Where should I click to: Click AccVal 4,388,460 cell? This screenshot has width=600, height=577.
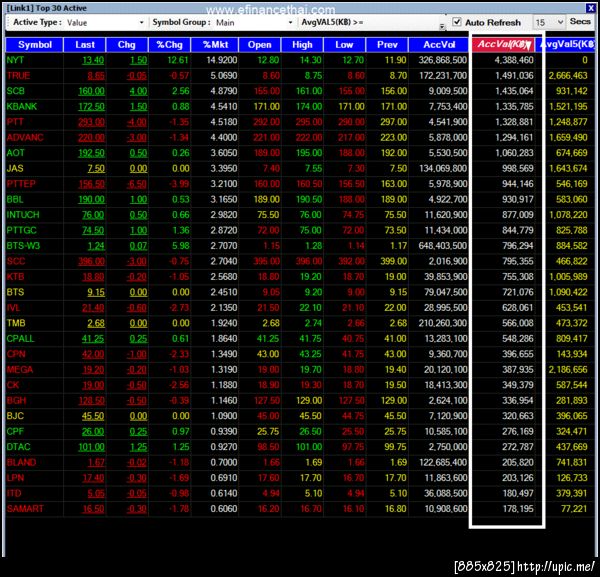(x=514, y=60)
